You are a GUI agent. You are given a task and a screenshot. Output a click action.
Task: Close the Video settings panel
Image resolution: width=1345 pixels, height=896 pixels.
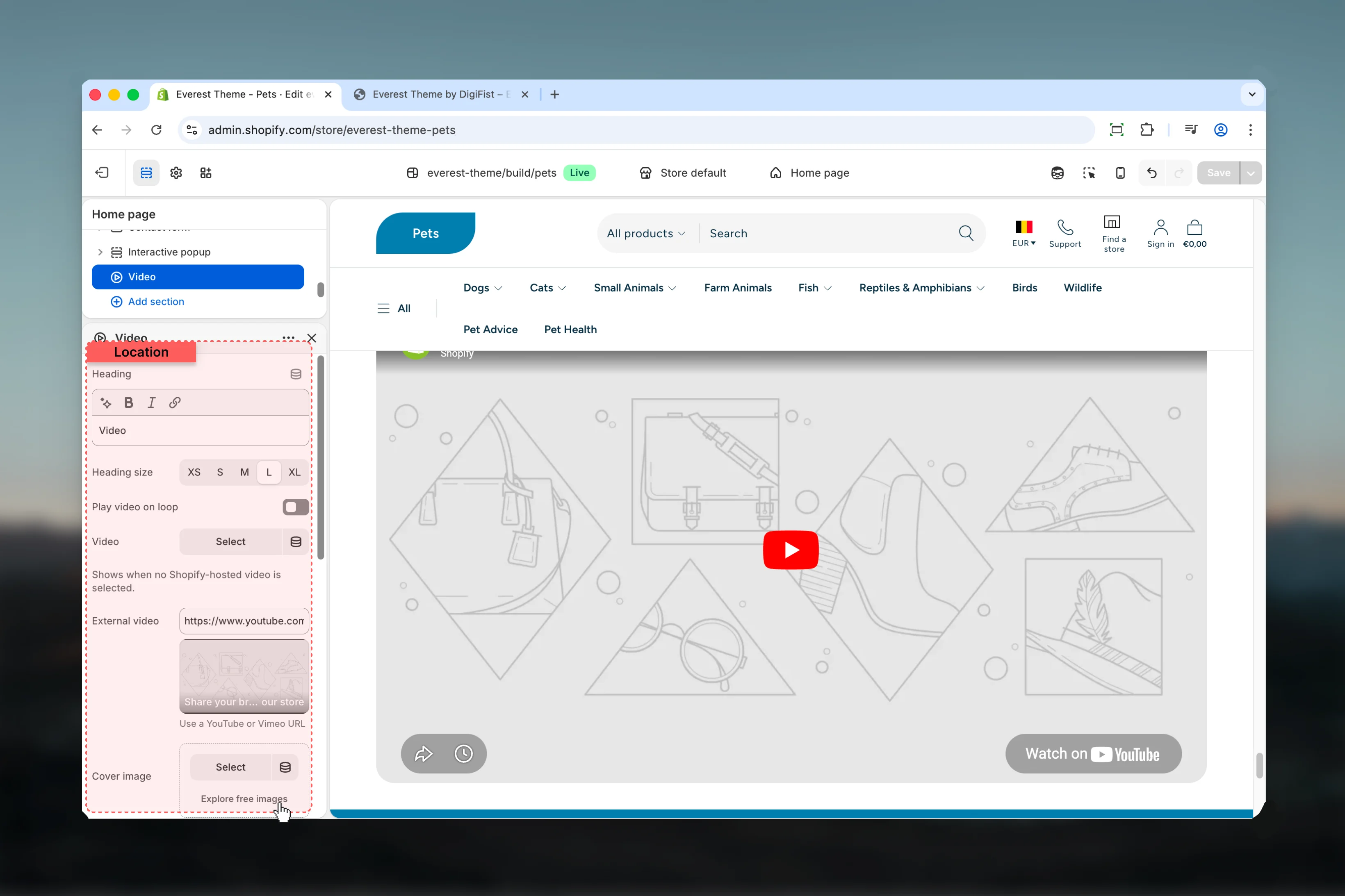312,338
